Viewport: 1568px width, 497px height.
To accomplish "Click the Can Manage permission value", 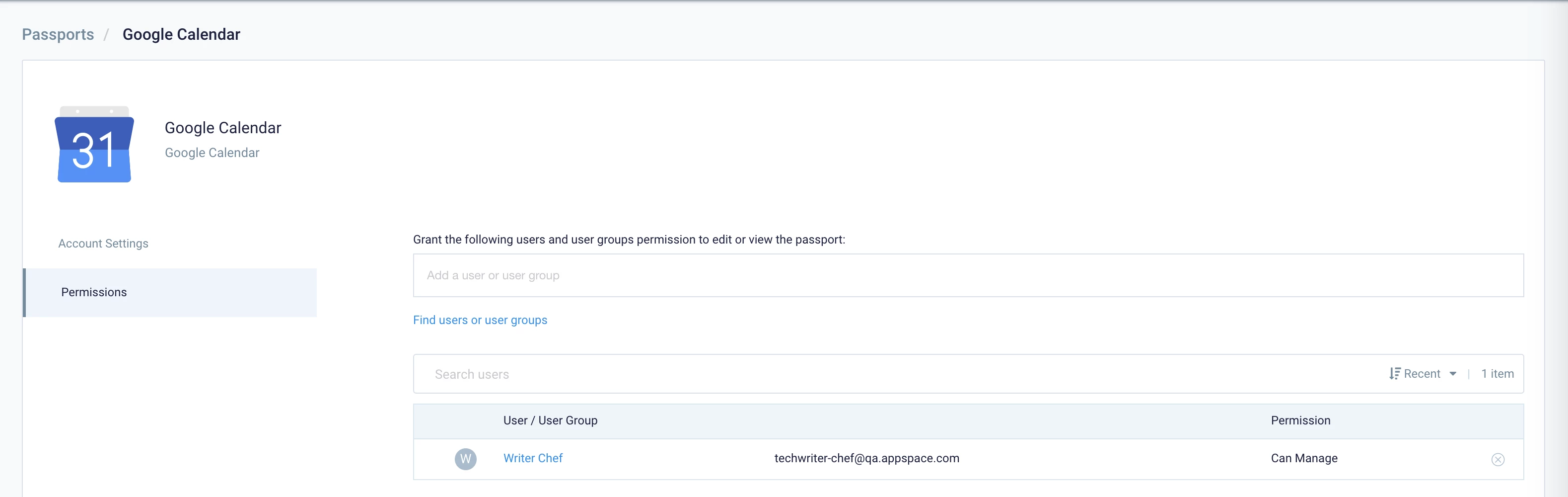I will tap(1304, 458).
